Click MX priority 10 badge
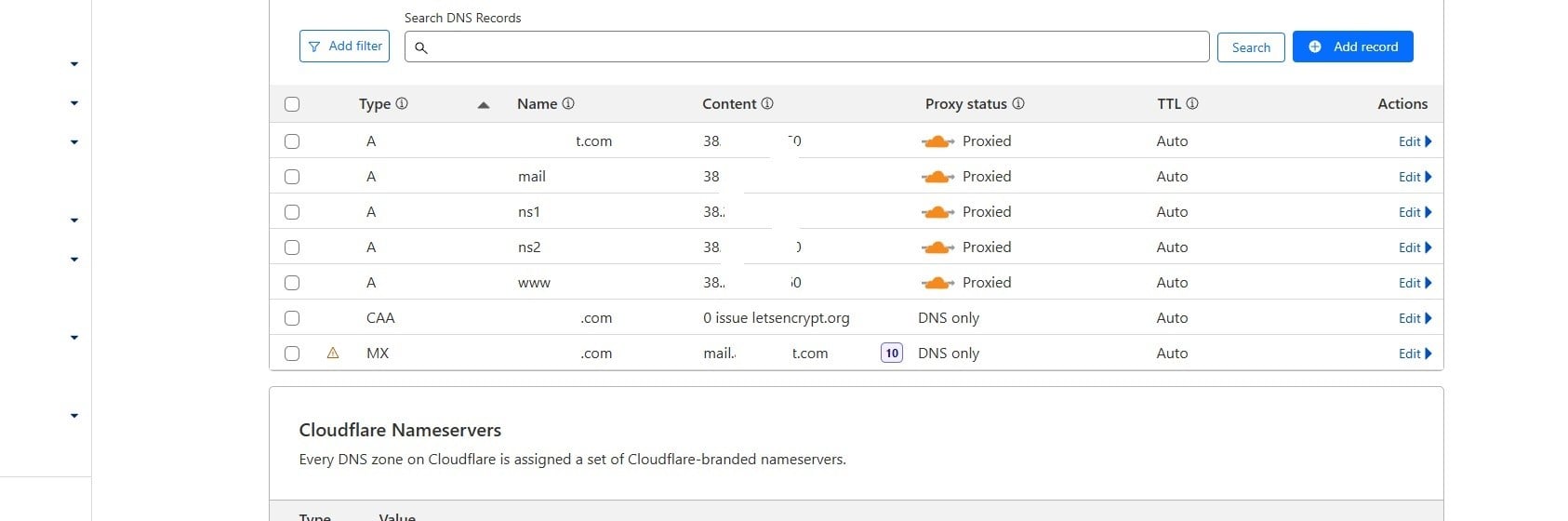This screenshot has width=1568, height=521. [892, 354]
